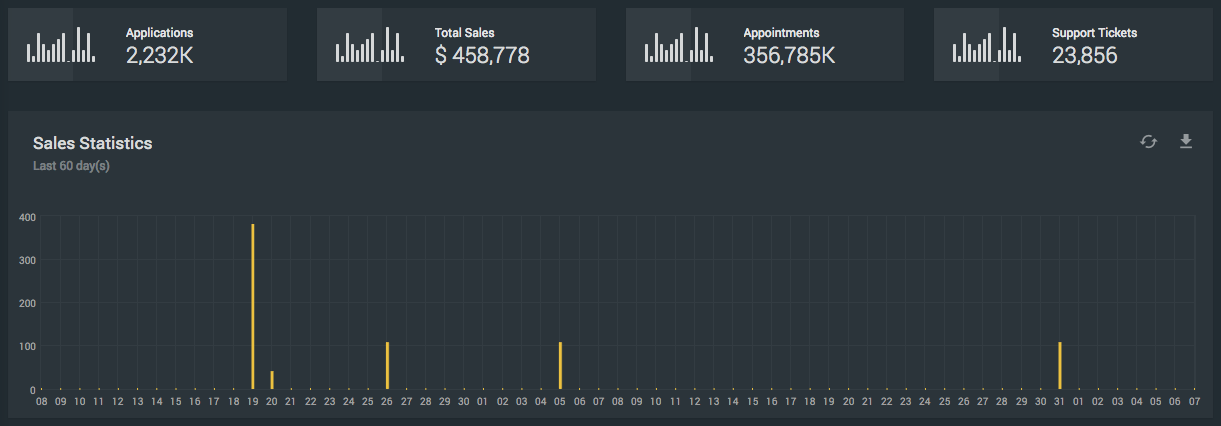Click the Applications mini bar chart icon

61,45
